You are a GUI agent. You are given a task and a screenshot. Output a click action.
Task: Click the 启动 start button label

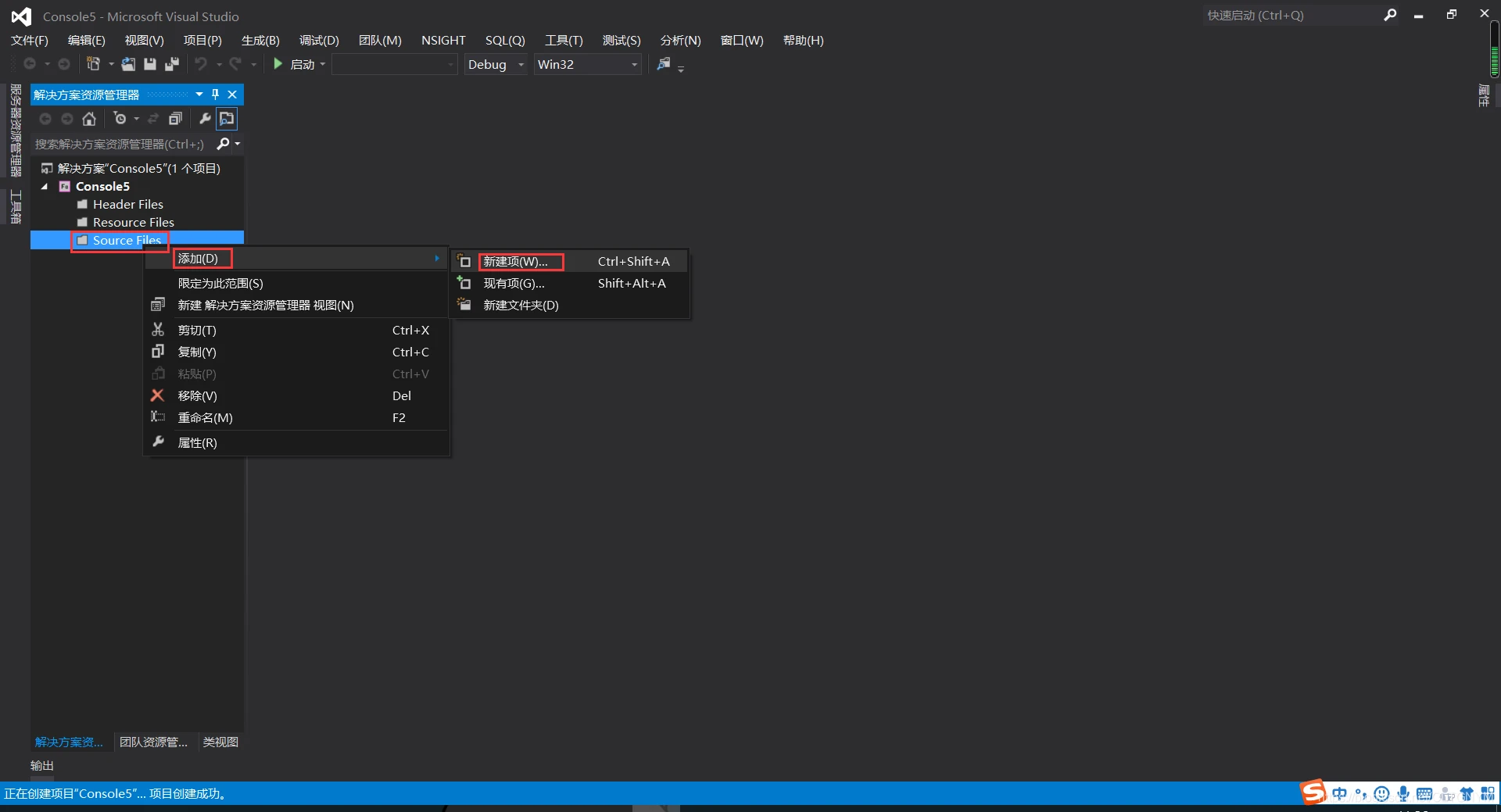tap(303, 64)
